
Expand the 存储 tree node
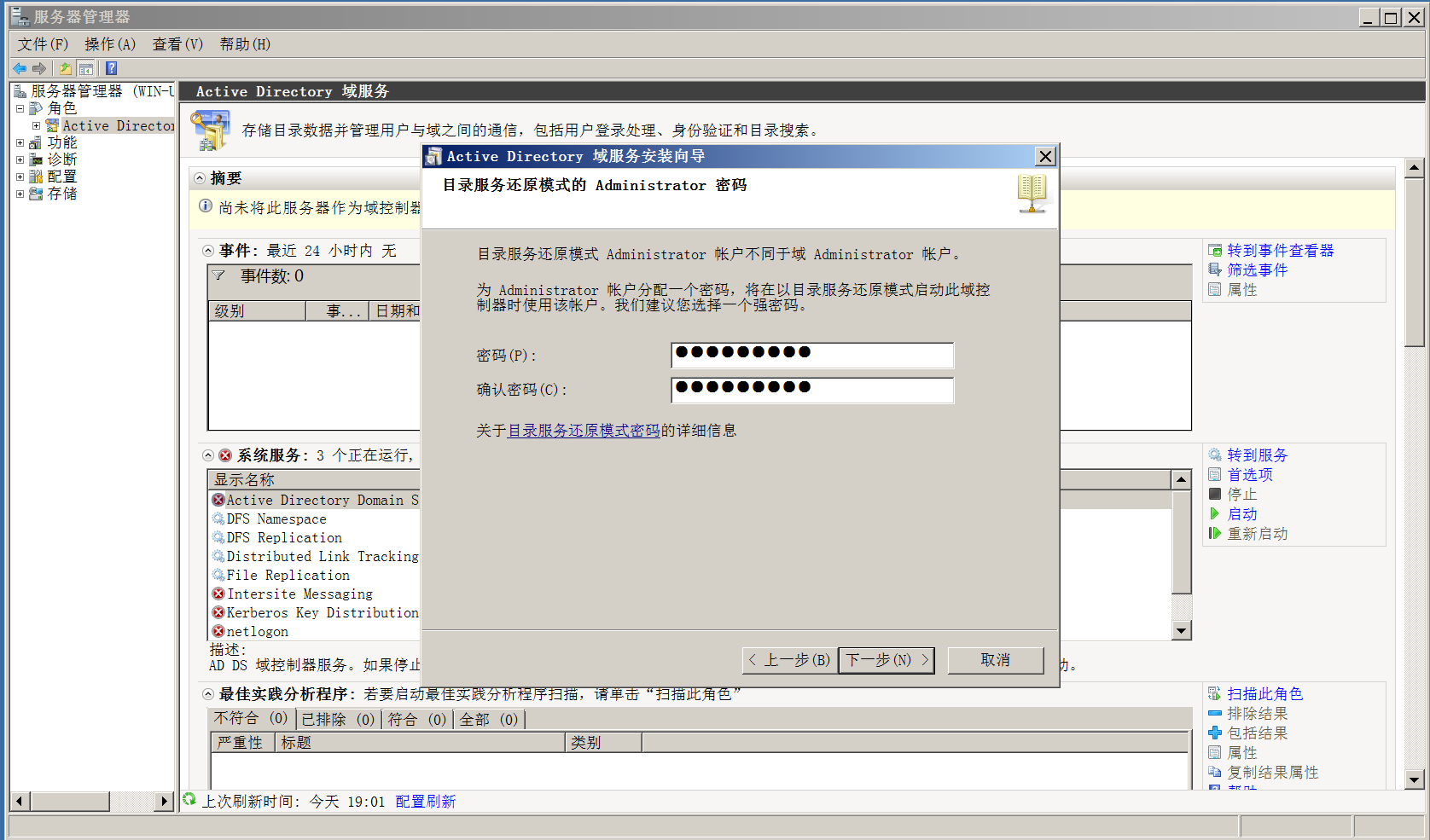[x=20, y=194]
